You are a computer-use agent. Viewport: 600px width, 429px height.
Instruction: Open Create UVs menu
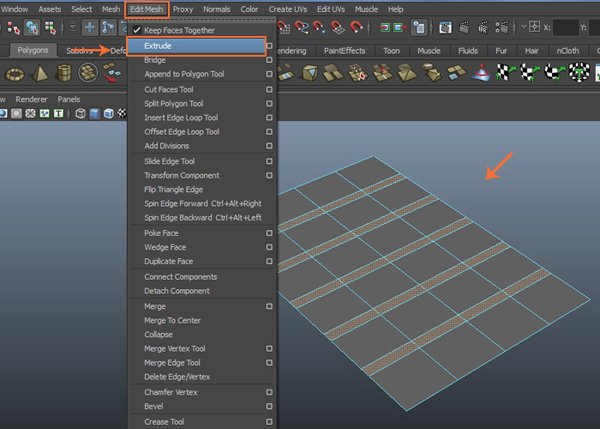pos(288,9)
